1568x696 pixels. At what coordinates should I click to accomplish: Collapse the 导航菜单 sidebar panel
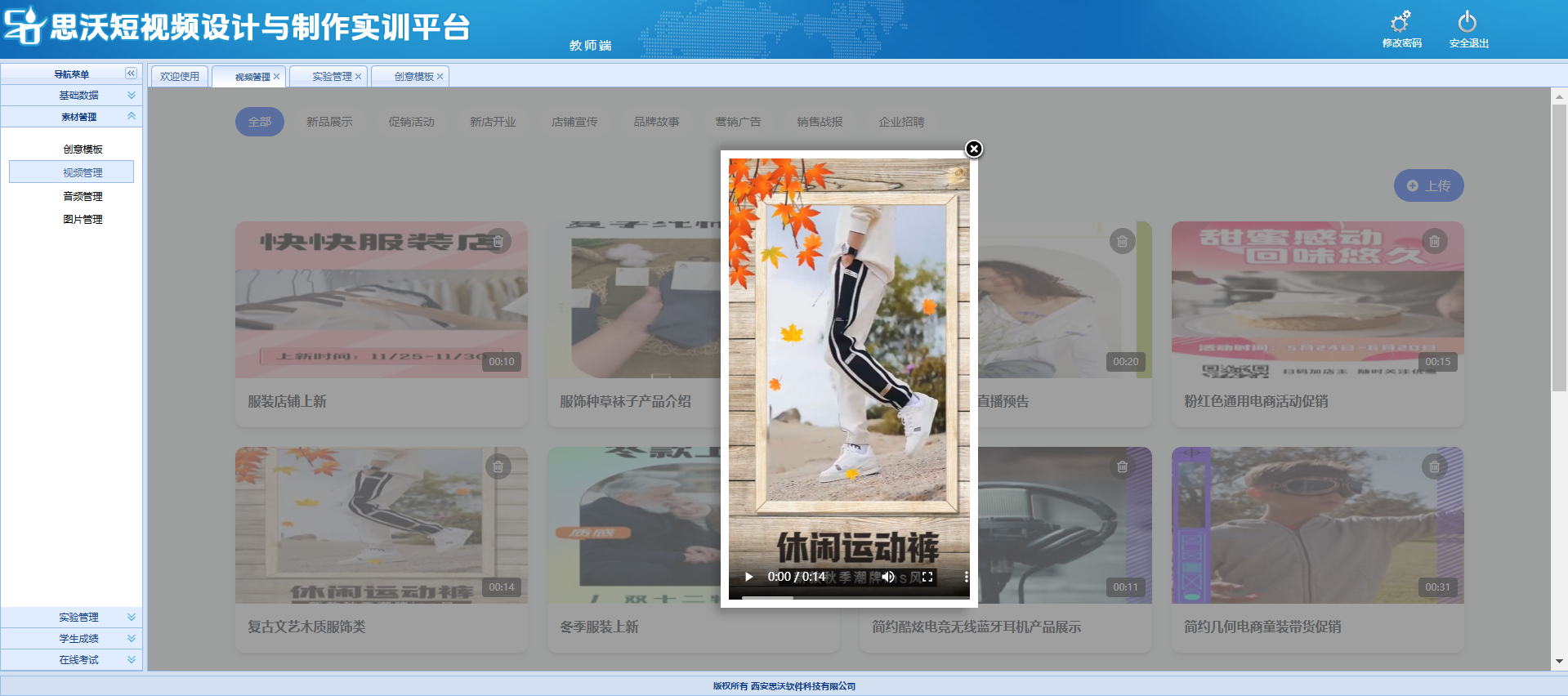pos(131,74)
